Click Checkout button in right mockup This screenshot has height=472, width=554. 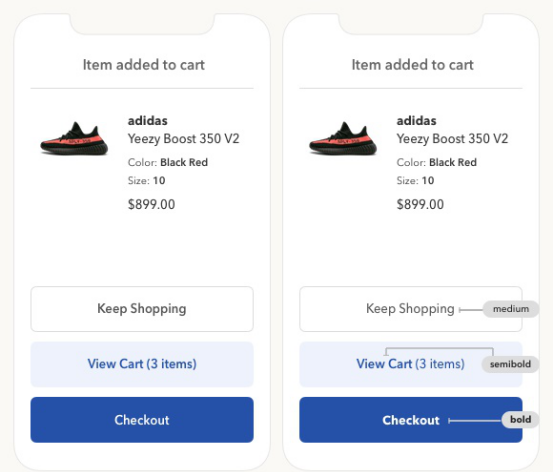coord(411,420)
